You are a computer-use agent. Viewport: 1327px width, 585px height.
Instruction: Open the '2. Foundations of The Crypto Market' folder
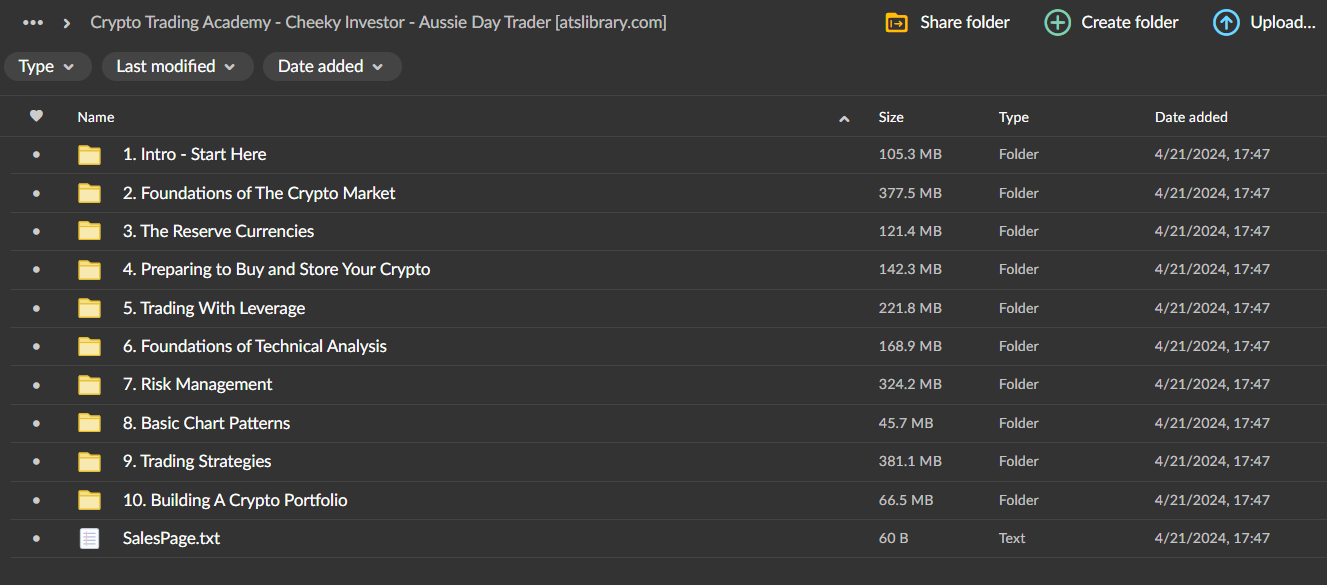pos(258,192)
